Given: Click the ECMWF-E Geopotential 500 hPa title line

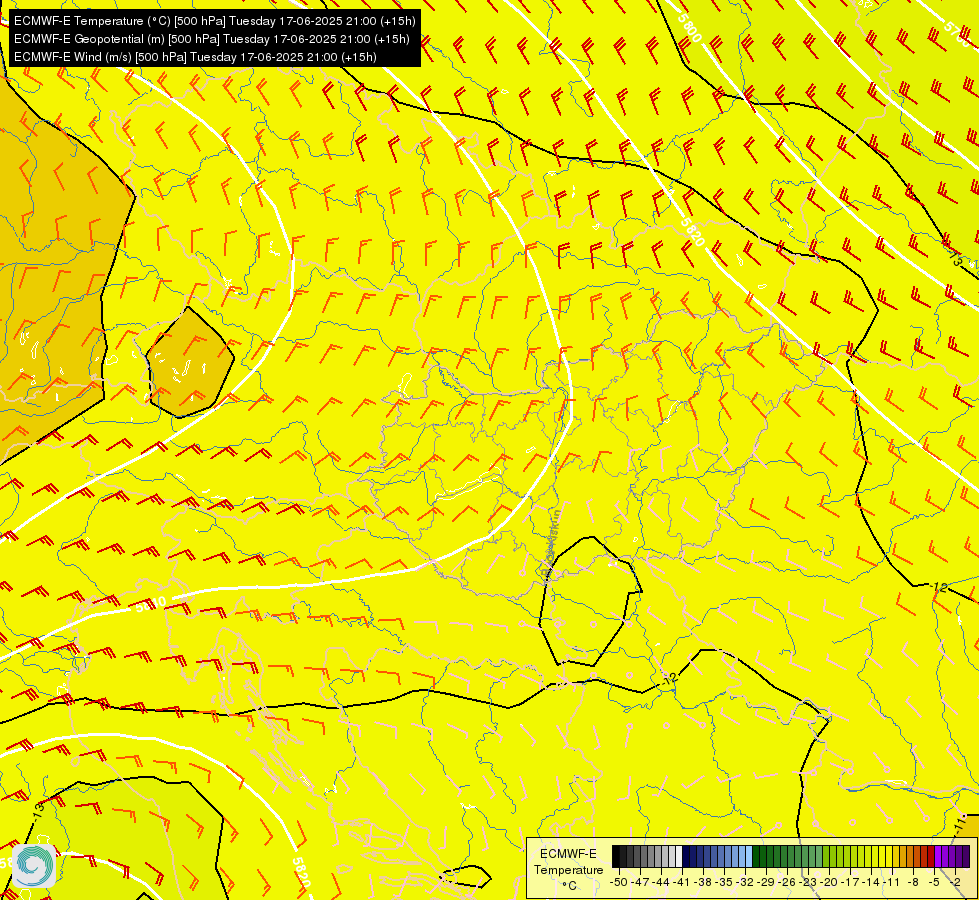Looking at the screenshot, I should (x=212, y=39).
